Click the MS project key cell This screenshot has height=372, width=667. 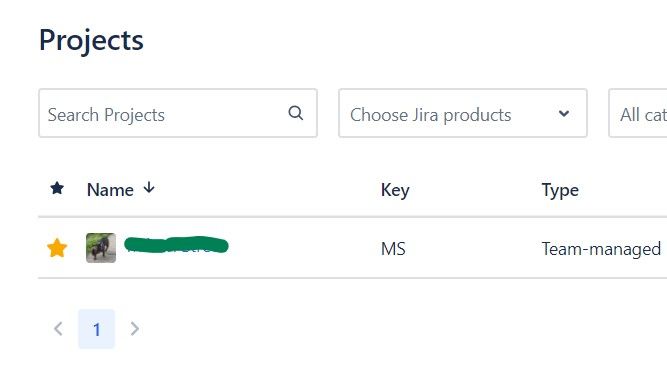(393, 249)
